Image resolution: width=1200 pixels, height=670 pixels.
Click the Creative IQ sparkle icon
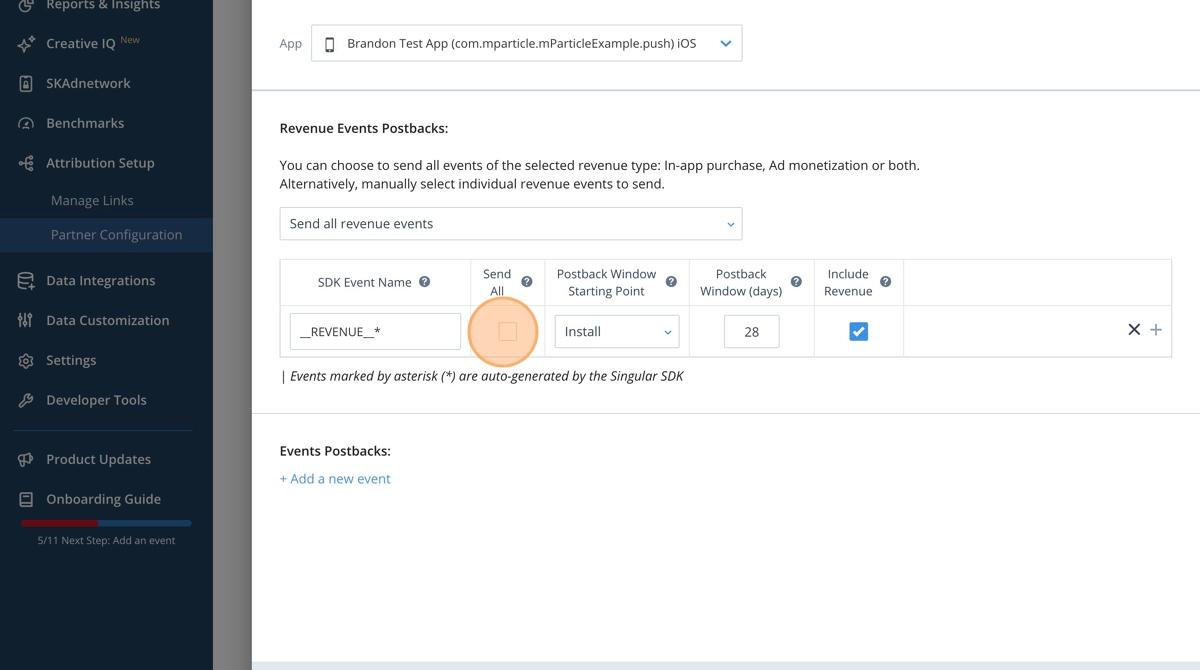click(26, 44)
